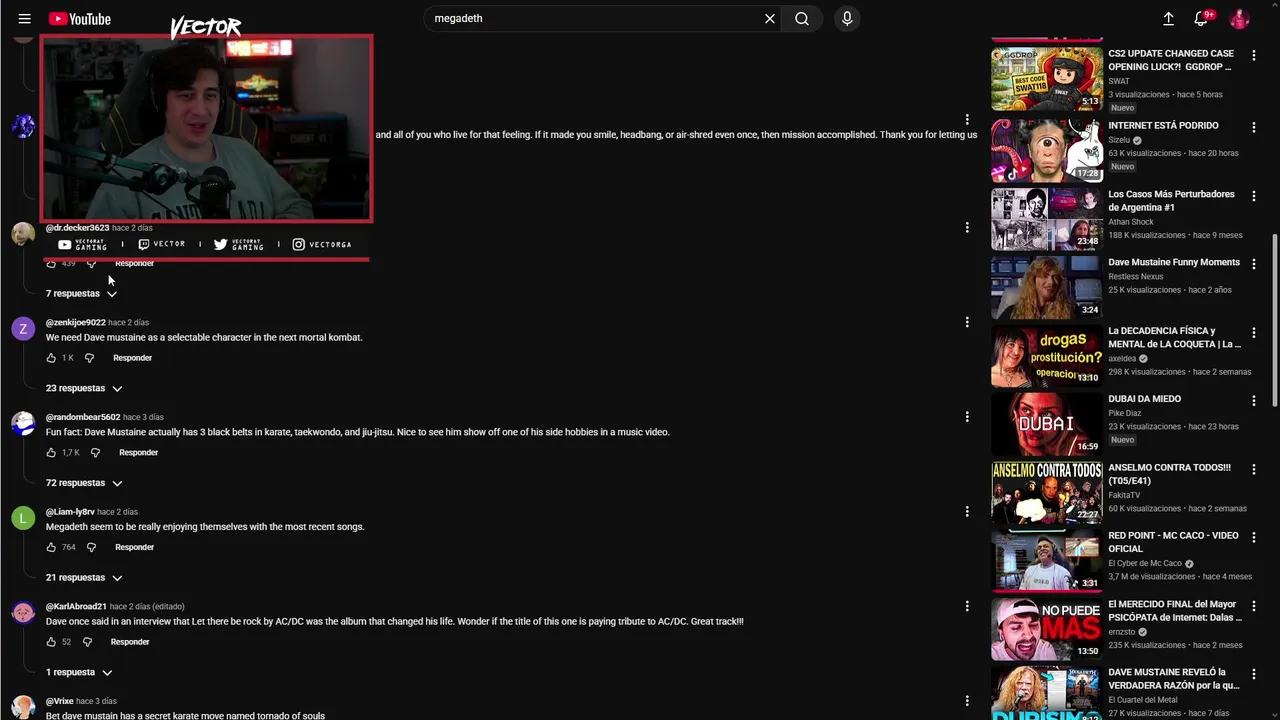Like Liam-ly8rv's comment
Image resolution: width=1280 pixels, height=720 pixels.
(x=51, y=548)
